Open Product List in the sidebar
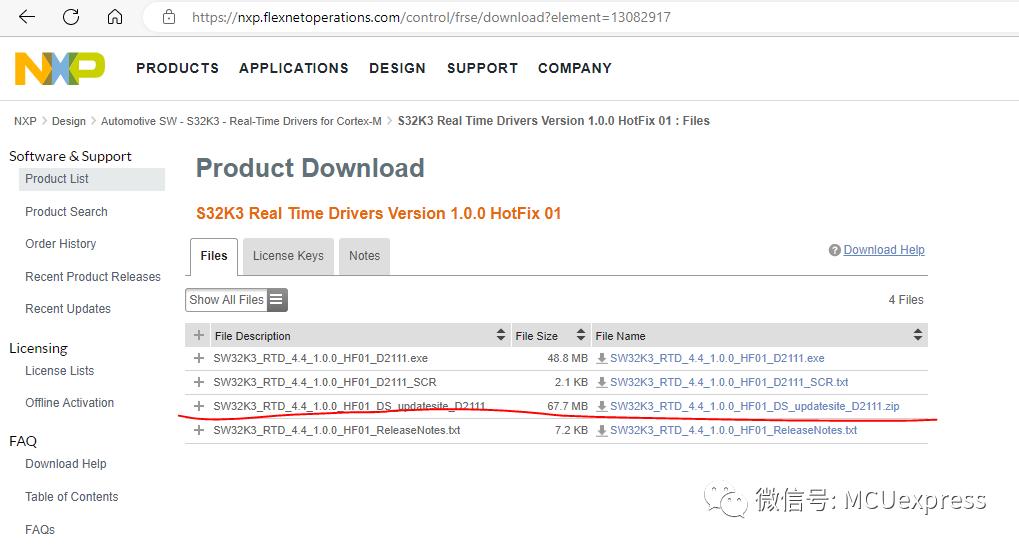 [92, 179]
